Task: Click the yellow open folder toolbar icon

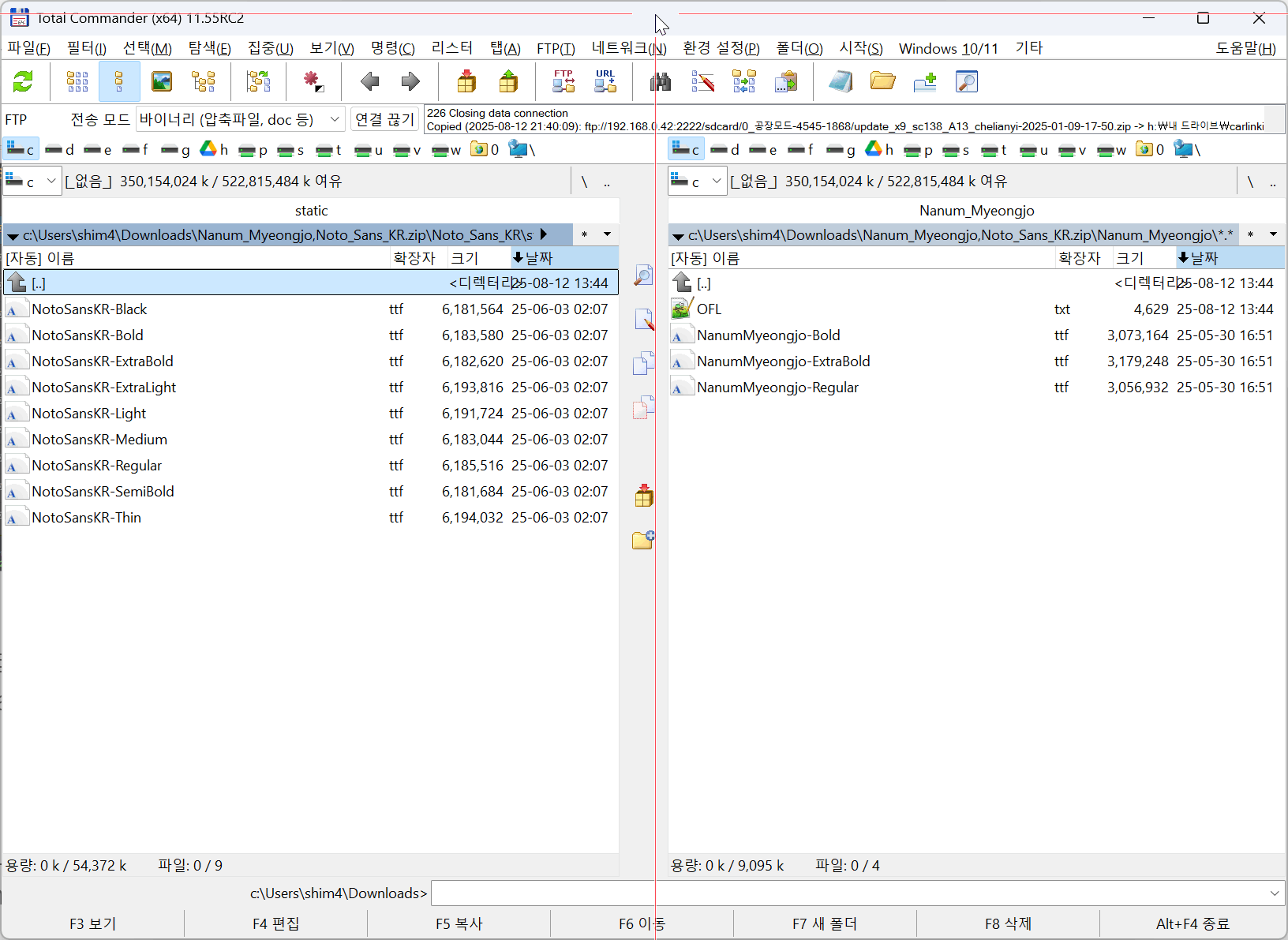Action: click(x=882, y=81)
